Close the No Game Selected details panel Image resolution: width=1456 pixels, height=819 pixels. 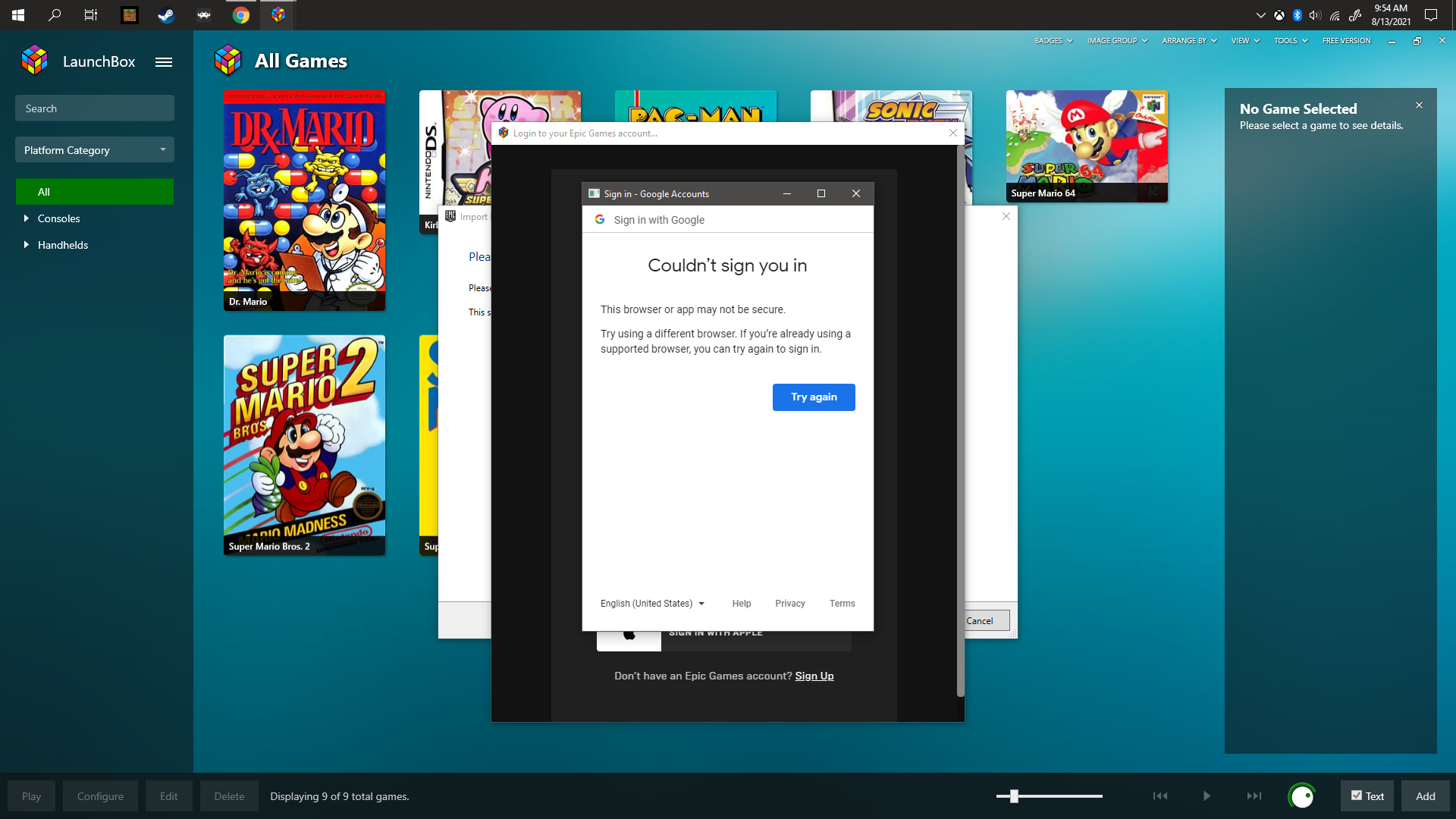click(1419, 105)
